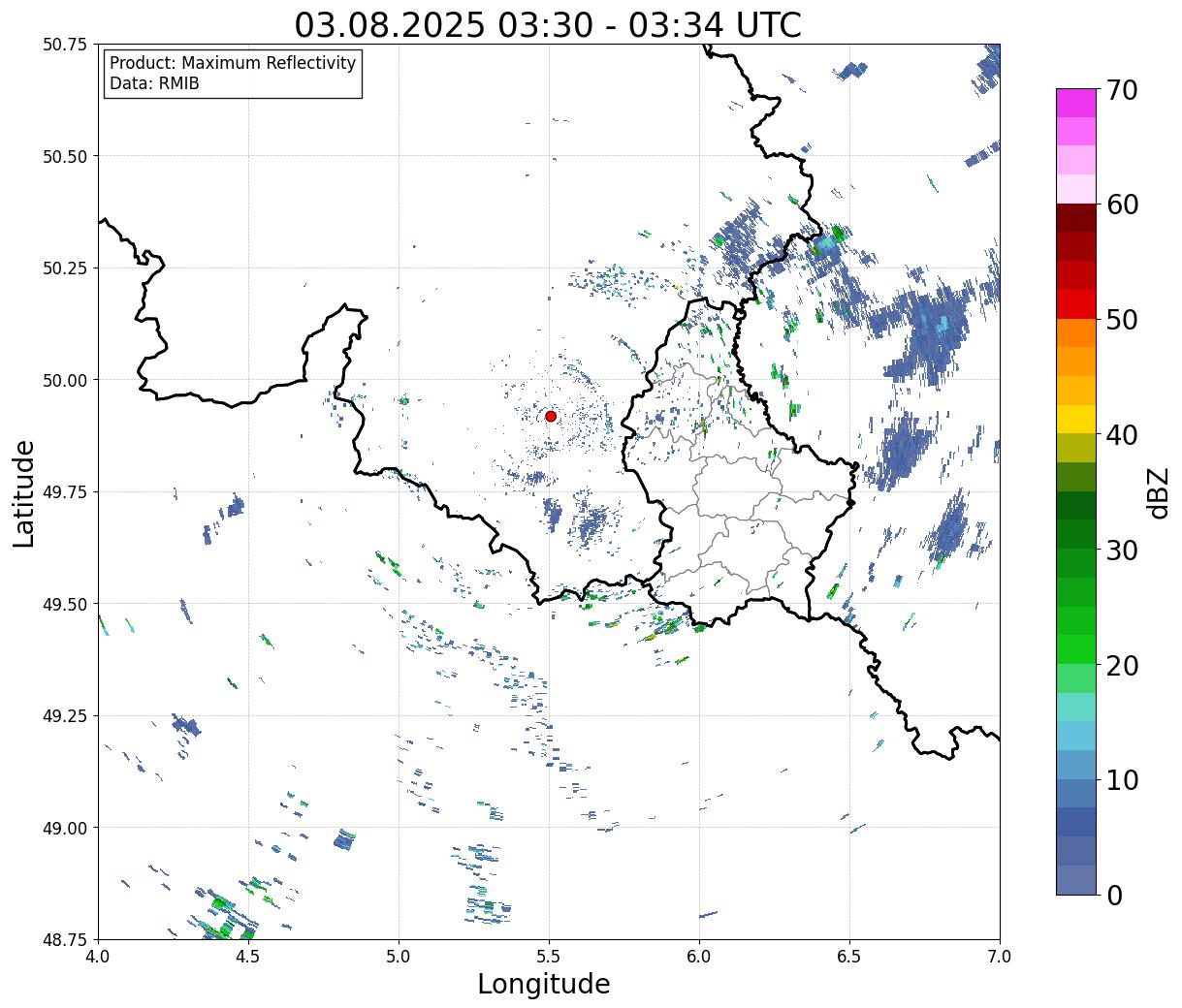Viewport: 1182px width, 1008px height.
Task: Click the colorbar tick label '40'
Action: pos(1122,435)
